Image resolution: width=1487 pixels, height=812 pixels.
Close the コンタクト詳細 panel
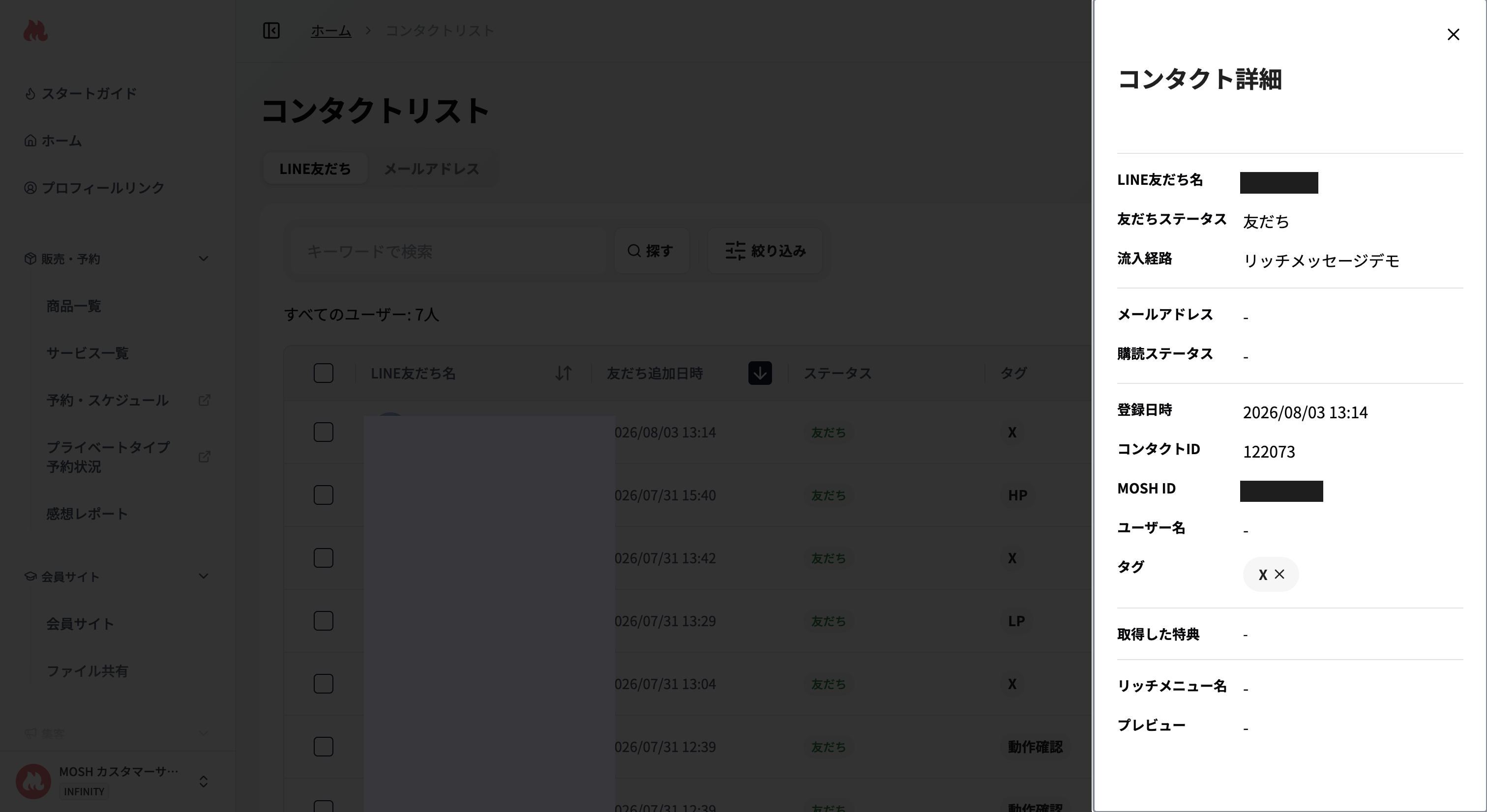click(x=1453, y=34)
